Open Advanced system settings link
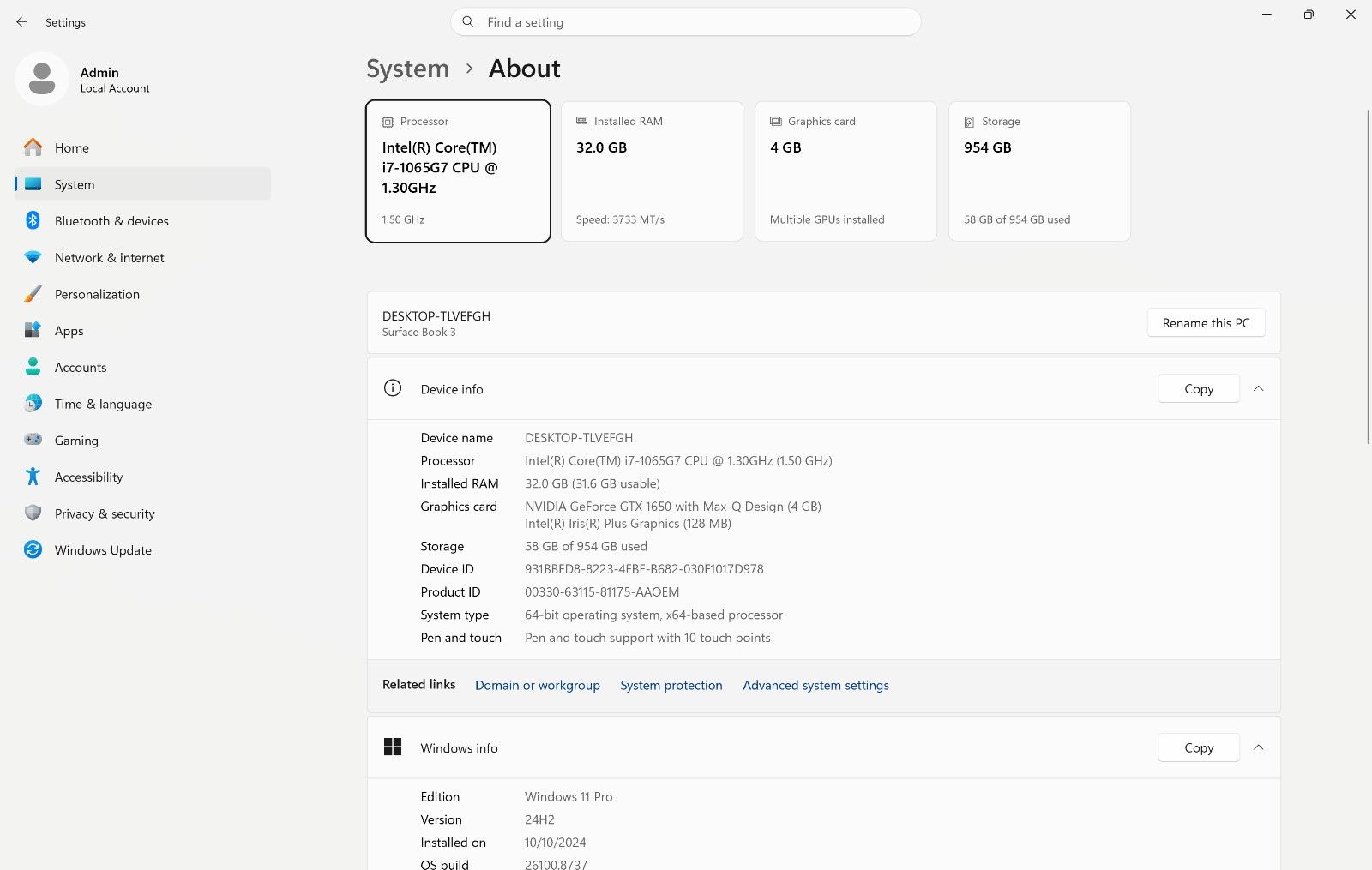 (x=815, y=685)
